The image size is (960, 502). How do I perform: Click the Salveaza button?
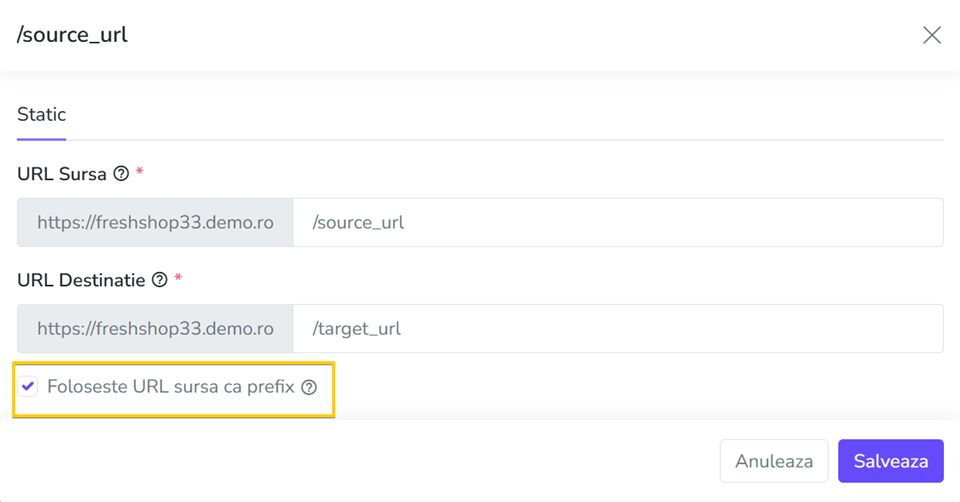pyautogui.click(x=891, y=461)
